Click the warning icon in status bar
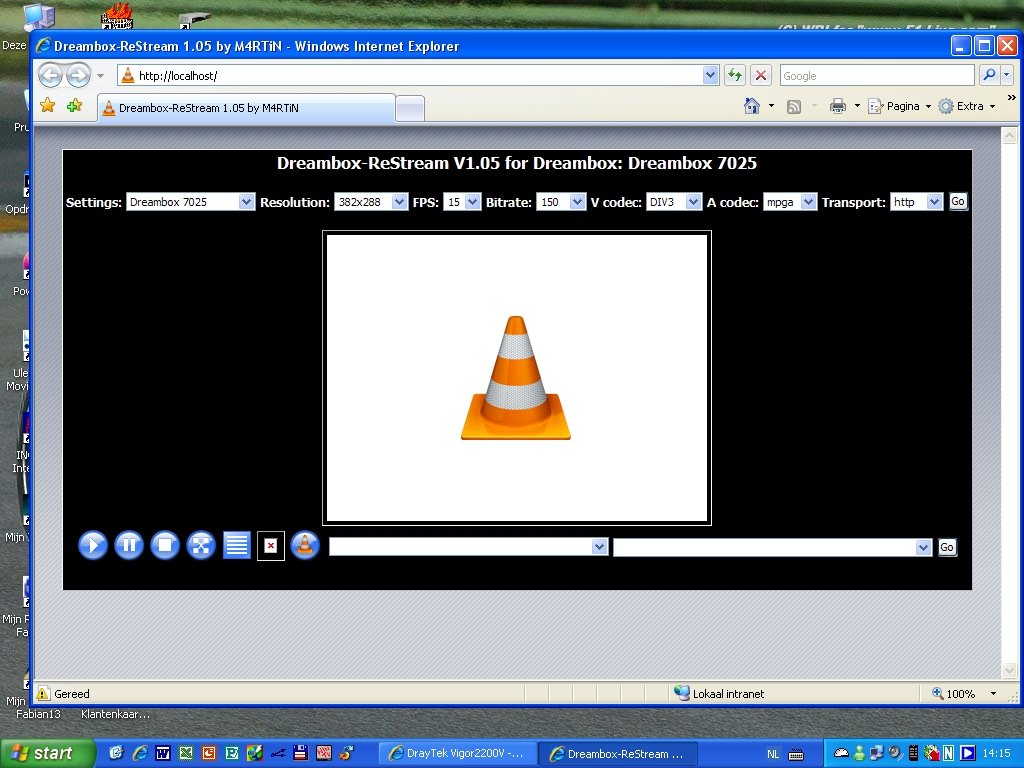The width and height of the screenshot is (1024, 768). pyautogui.click(x=43, y=694)
